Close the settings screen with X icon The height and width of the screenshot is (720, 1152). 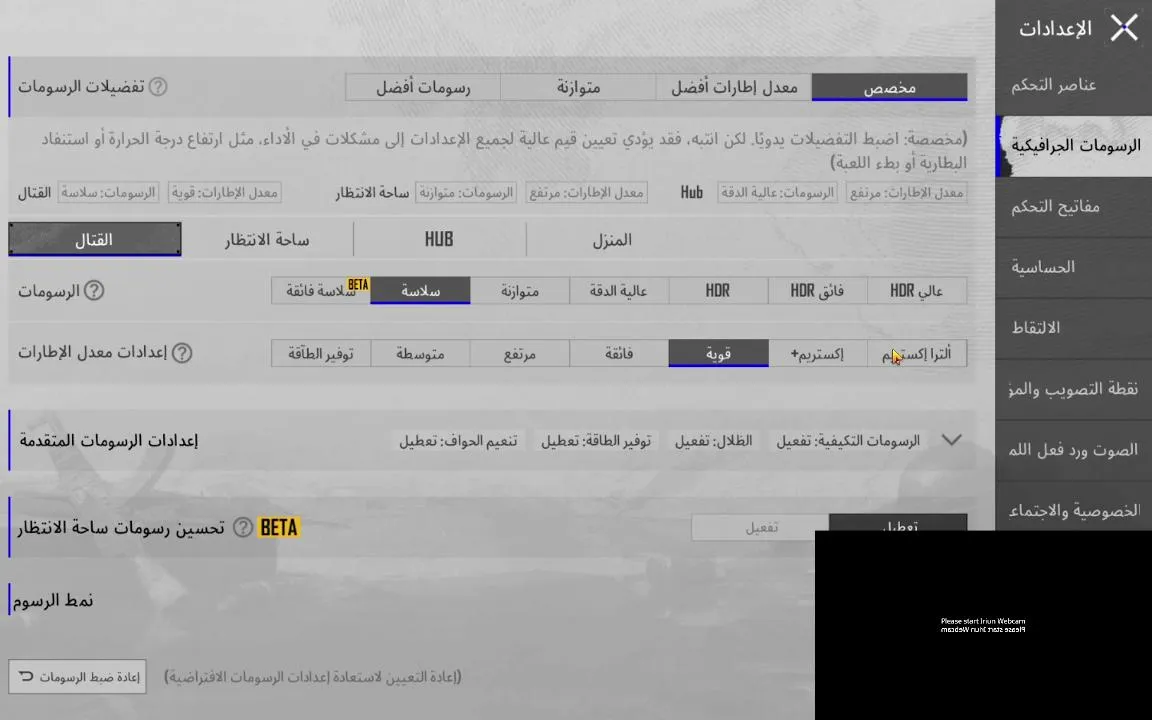[x=1124, y=29]
